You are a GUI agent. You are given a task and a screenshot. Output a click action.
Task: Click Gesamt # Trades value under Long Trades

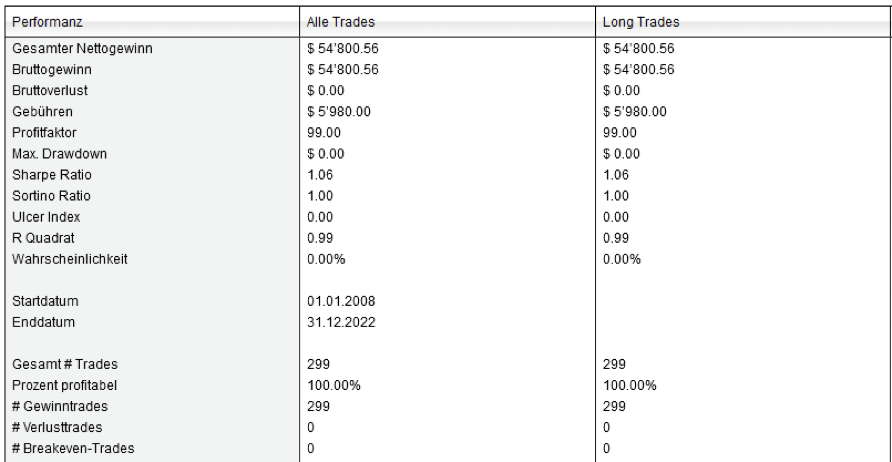tap(615, 365)
